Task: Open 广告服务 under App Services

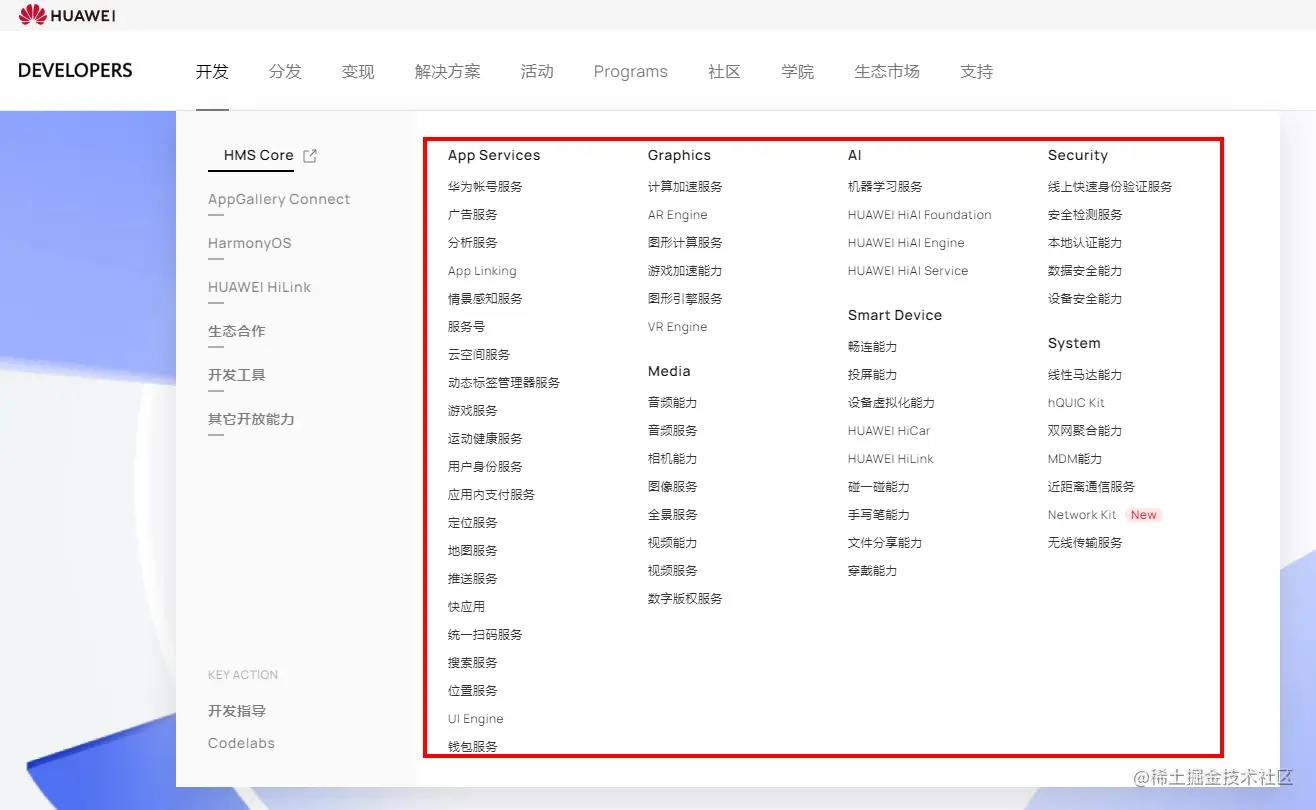Action: pos(472,215)
